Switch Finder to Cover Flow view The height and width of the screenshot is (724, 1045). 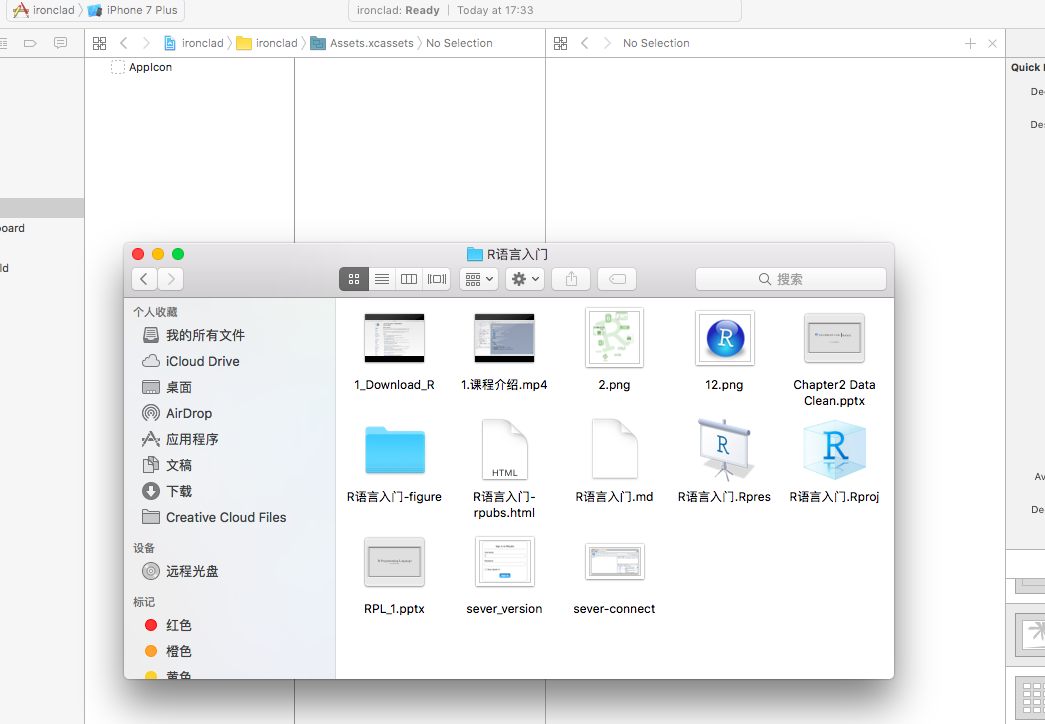click(437, 279)
